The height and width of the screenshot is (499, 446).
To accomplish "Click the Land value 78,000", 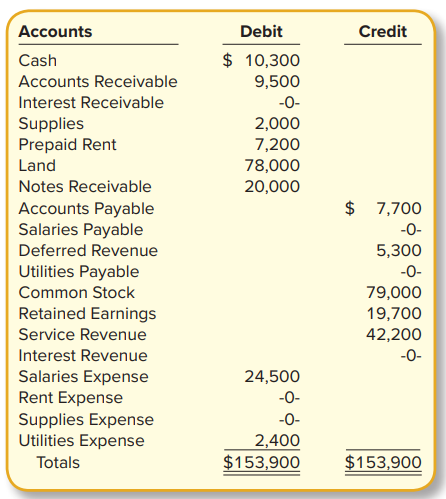I will 272,166.
